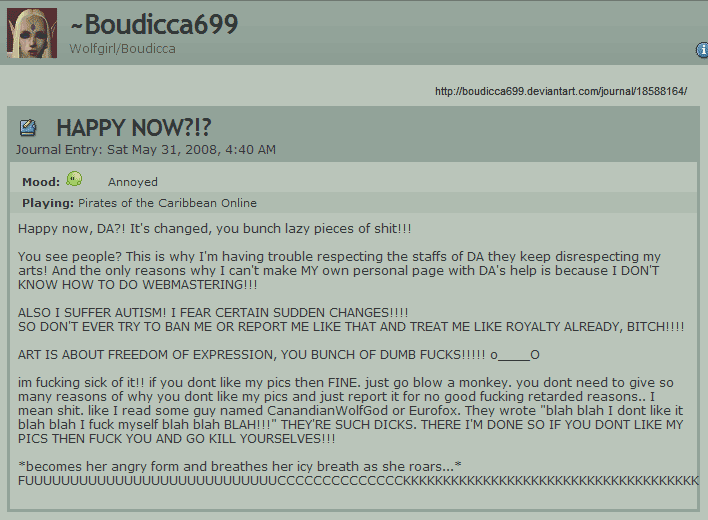Click the first paragraph 'Happy now, DA?!'

click(214, 229)
